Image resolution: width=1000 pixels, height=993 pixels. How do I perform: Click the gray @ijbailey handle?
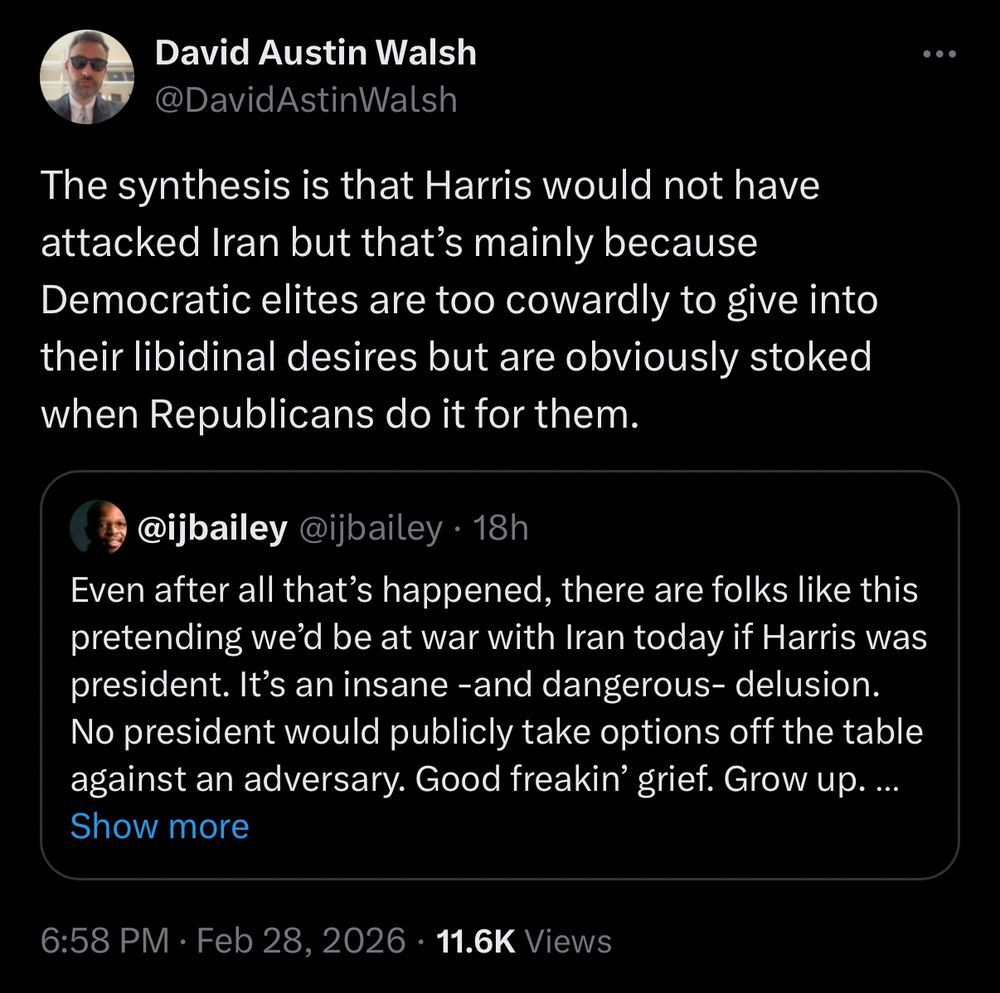click(x=370, y=530)
